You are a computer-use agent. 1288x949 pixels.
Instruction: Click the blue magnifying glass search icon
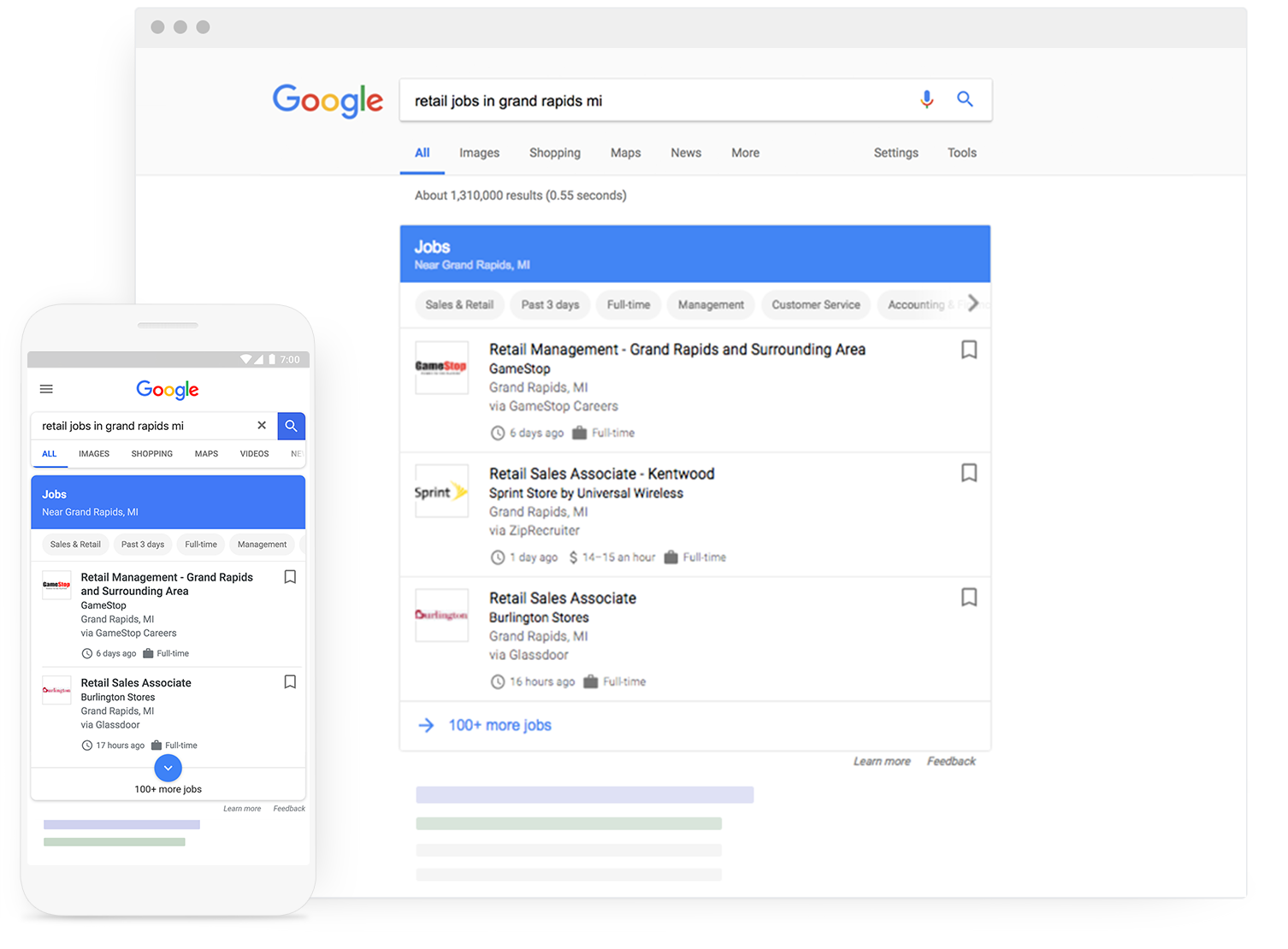coord(965,99)
